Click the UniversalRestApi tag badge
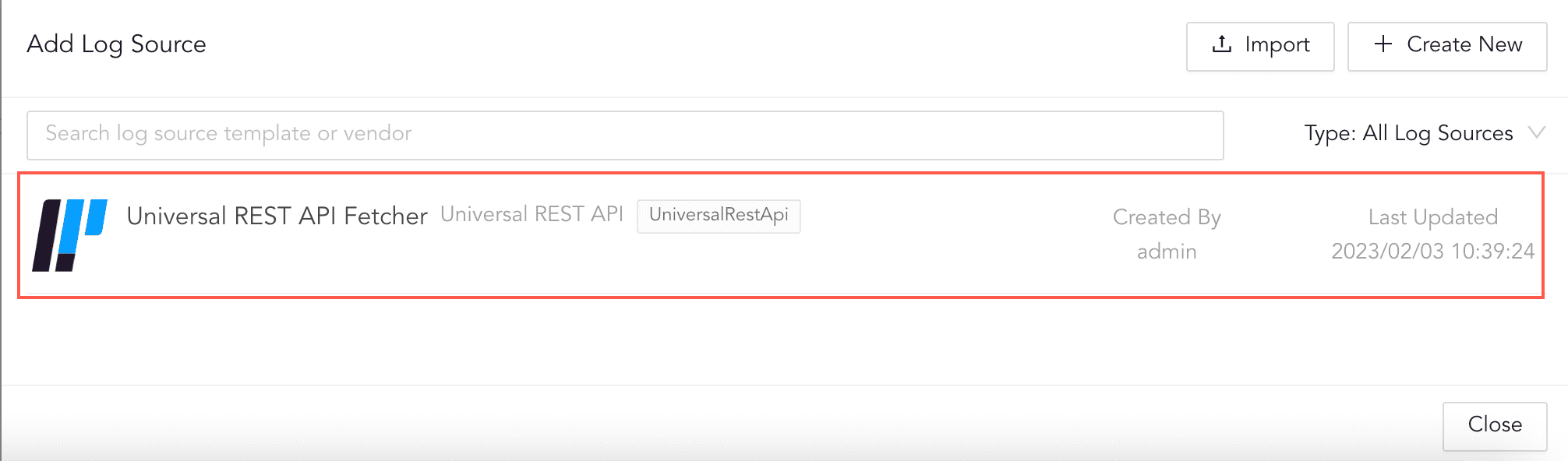The width and height of the screenshot is (1568, 461). pyautogui.click(x=719, y=216)
